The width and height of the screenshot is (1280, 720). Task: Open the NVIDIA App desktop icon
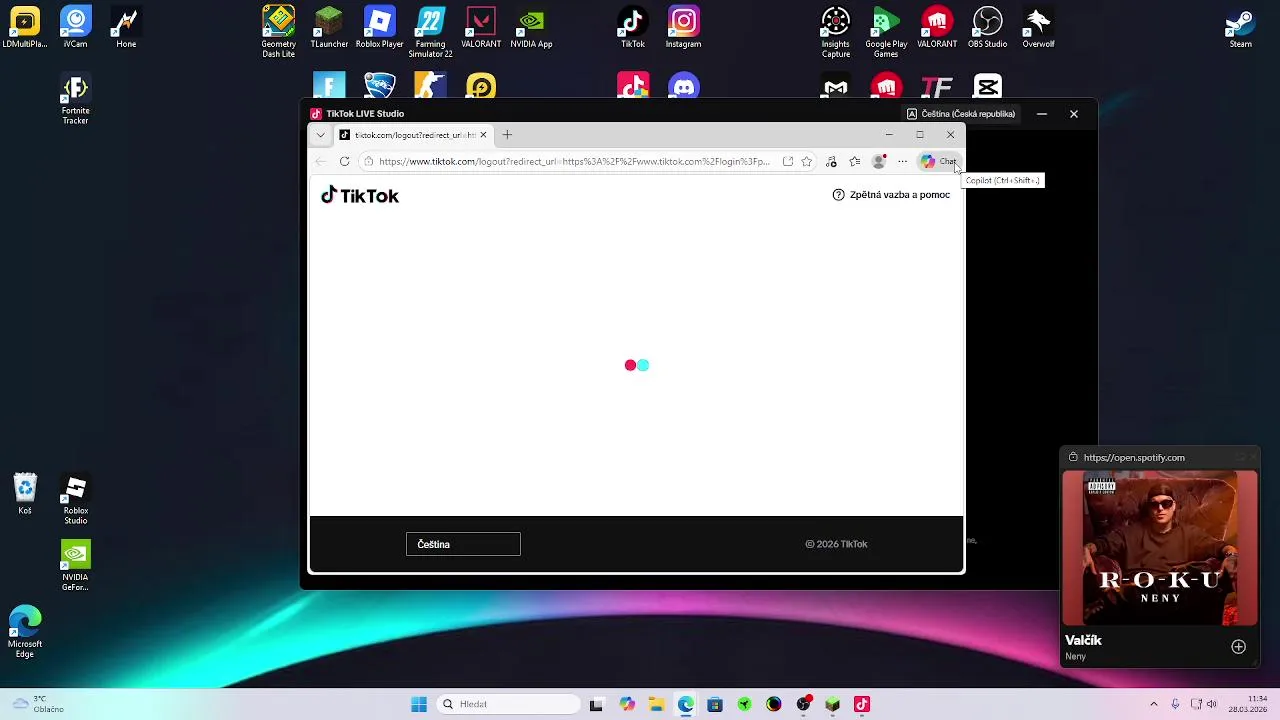pos(532,27)
